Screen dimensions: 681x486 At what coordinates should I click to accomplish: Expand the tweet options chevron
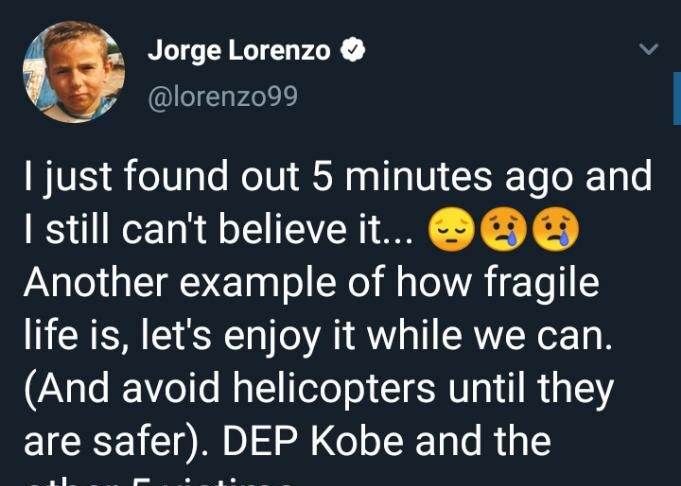click(x=649, y=49)
